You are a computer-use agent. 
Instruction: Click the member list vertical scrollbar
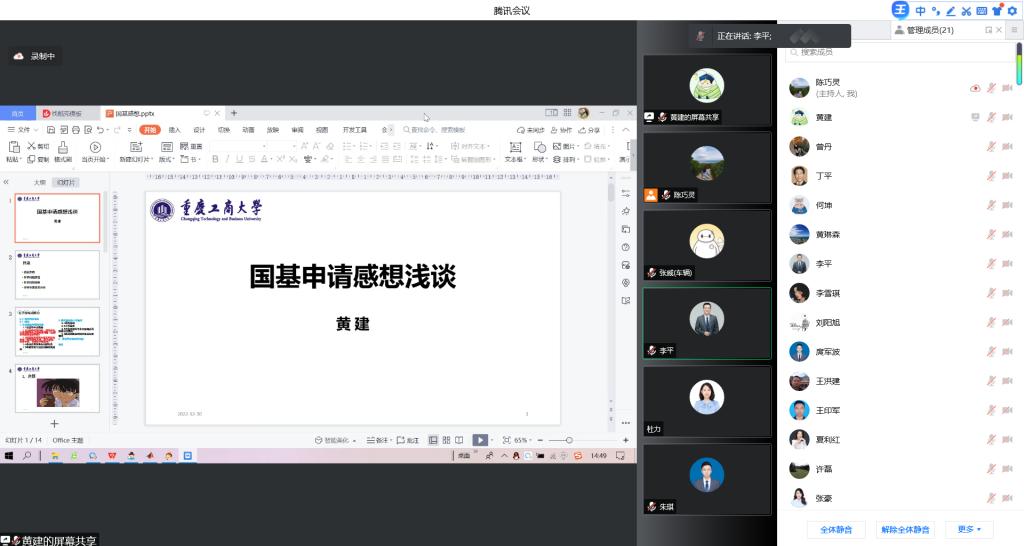tap(1019, 65)
